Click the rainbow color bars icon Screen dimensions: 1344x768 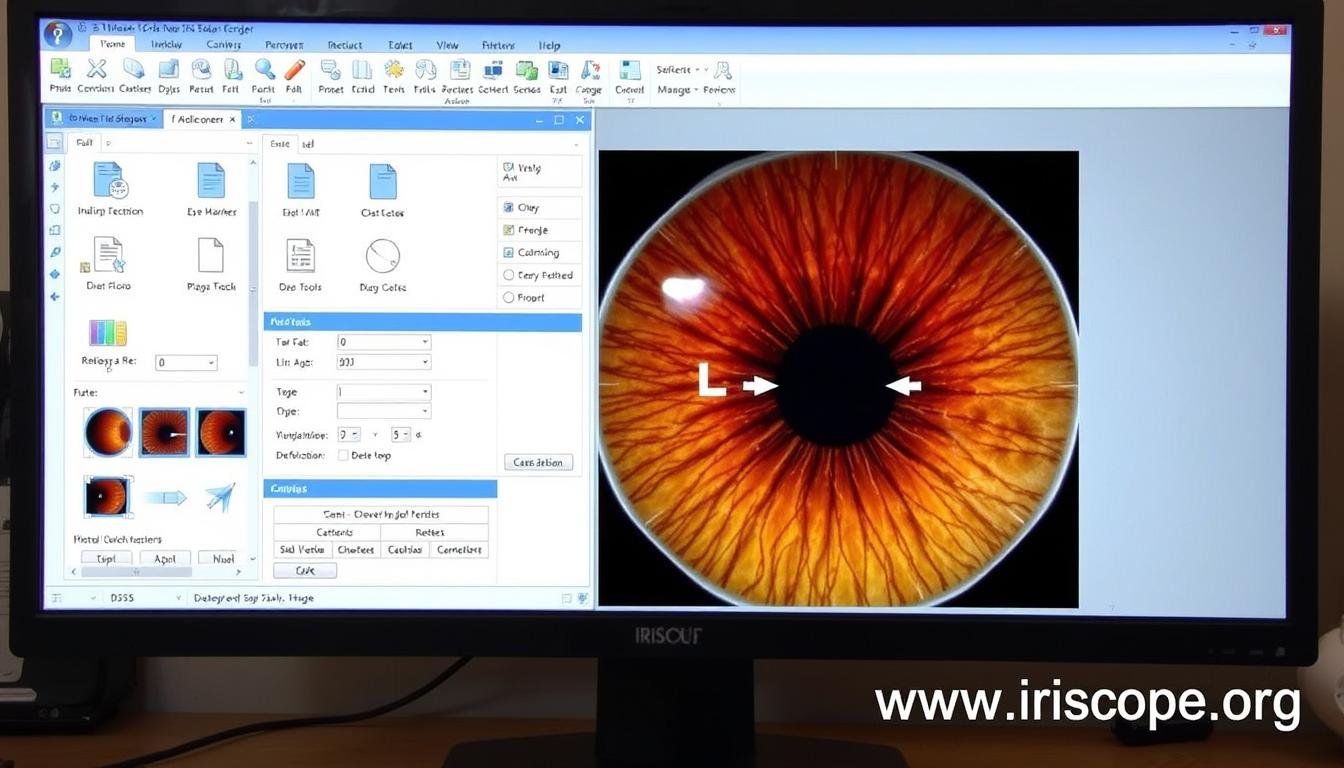[x=108, y=332]
